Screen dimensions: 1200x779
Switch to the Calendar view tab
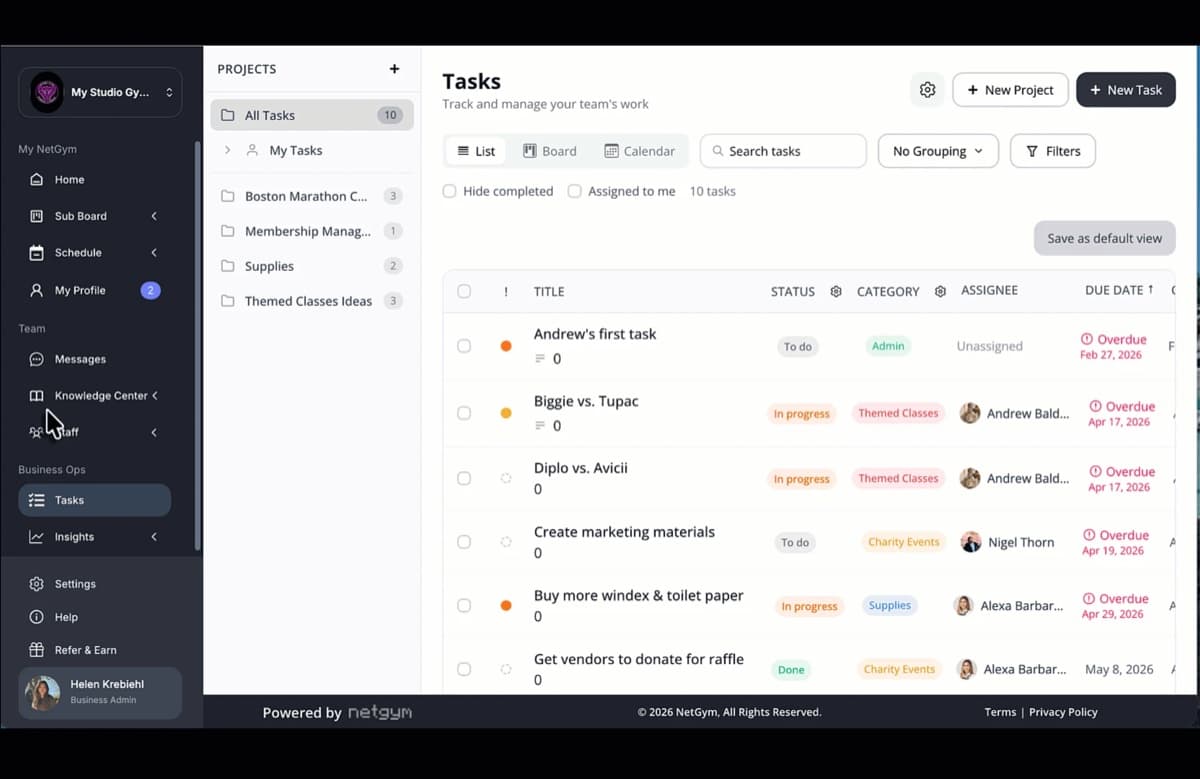tap(640, 151)
